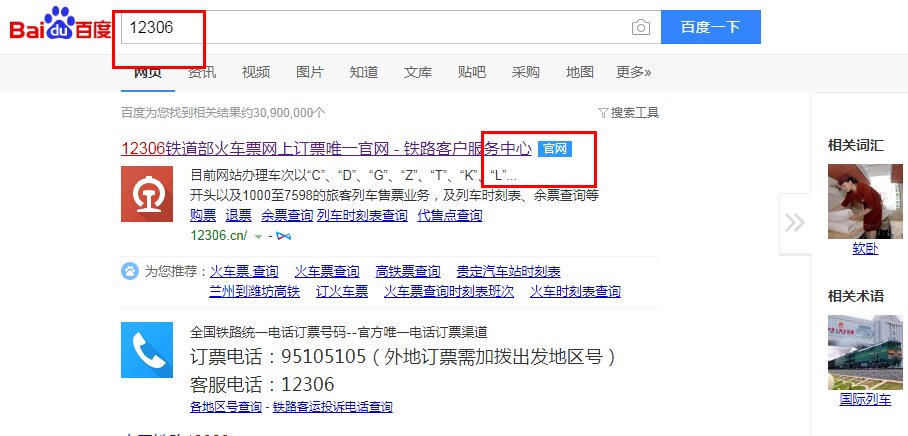This screenshot has height=436, width=908.
Task: Switch to the 知道 tab
Action: tap(364, 72)
